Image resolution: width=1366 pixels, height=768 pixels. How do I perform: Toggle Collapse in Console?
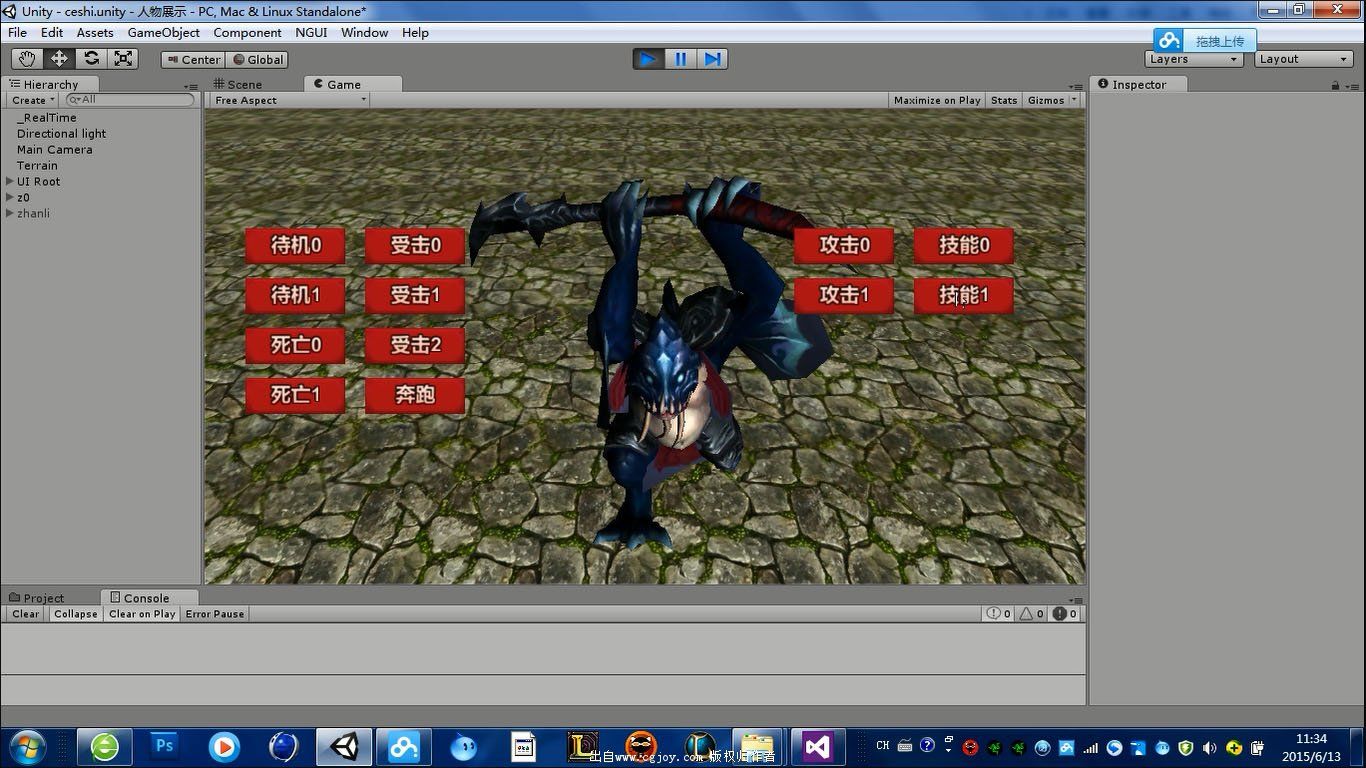(x=76, y=614)
